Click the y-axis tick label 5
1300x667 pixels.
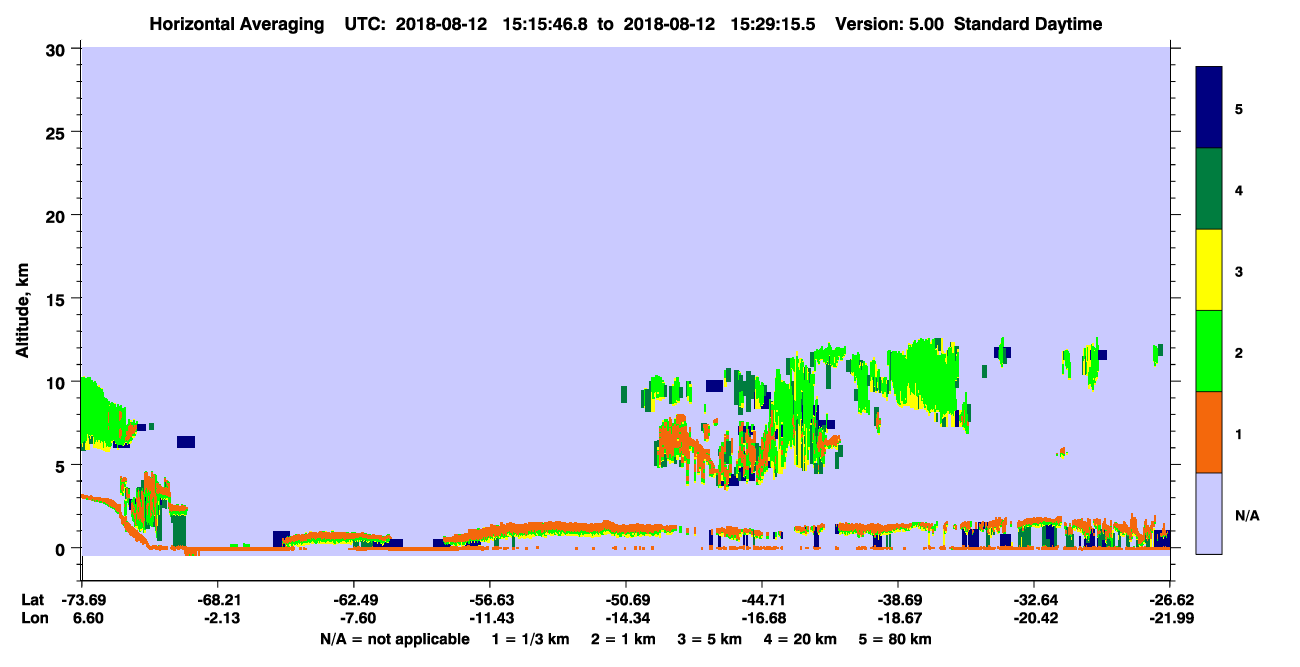62,465
